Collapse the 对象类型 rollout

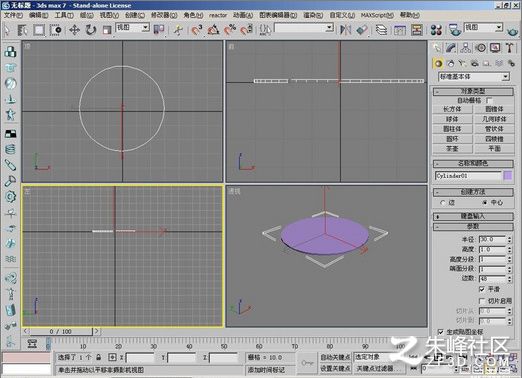[x=473, y=91]
